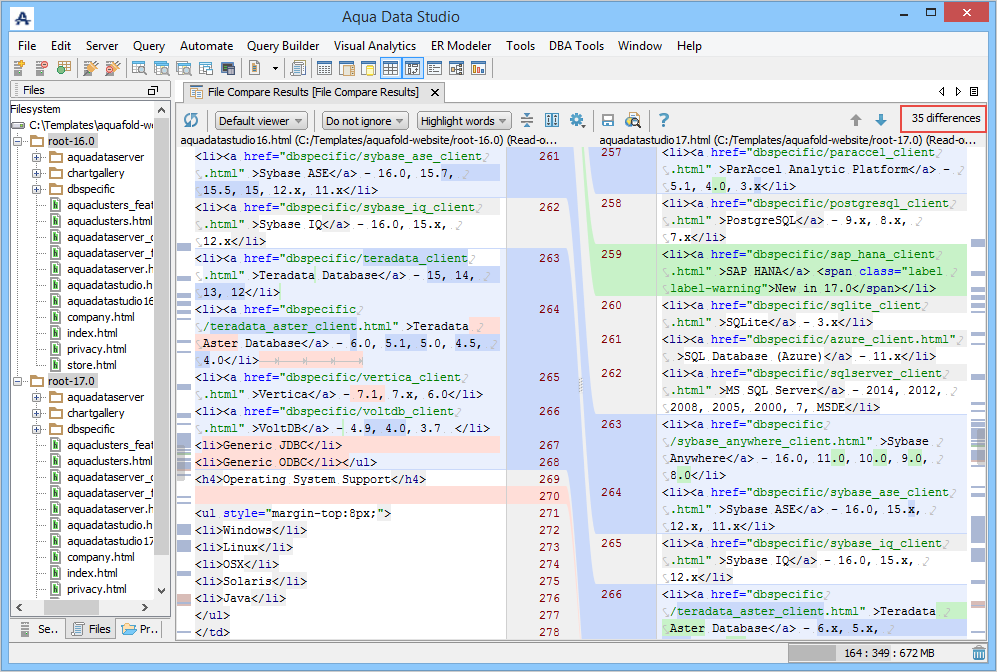Go to previous difference with up arrow
997x672 pixels.
[x=856, y=121]
